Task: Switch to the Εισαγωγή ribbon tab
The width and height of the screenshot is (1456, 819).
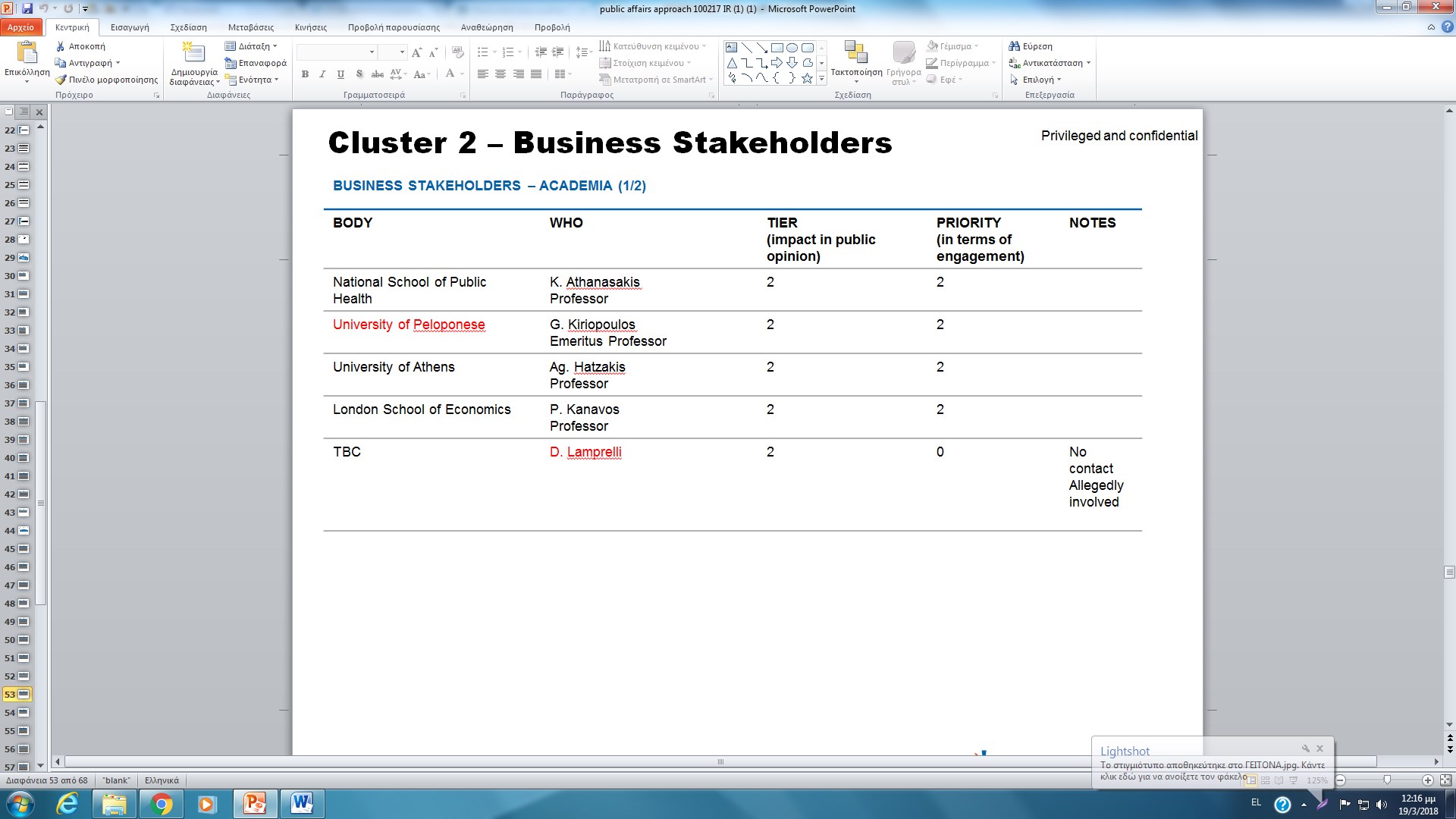Action: [x=130, y=27]
